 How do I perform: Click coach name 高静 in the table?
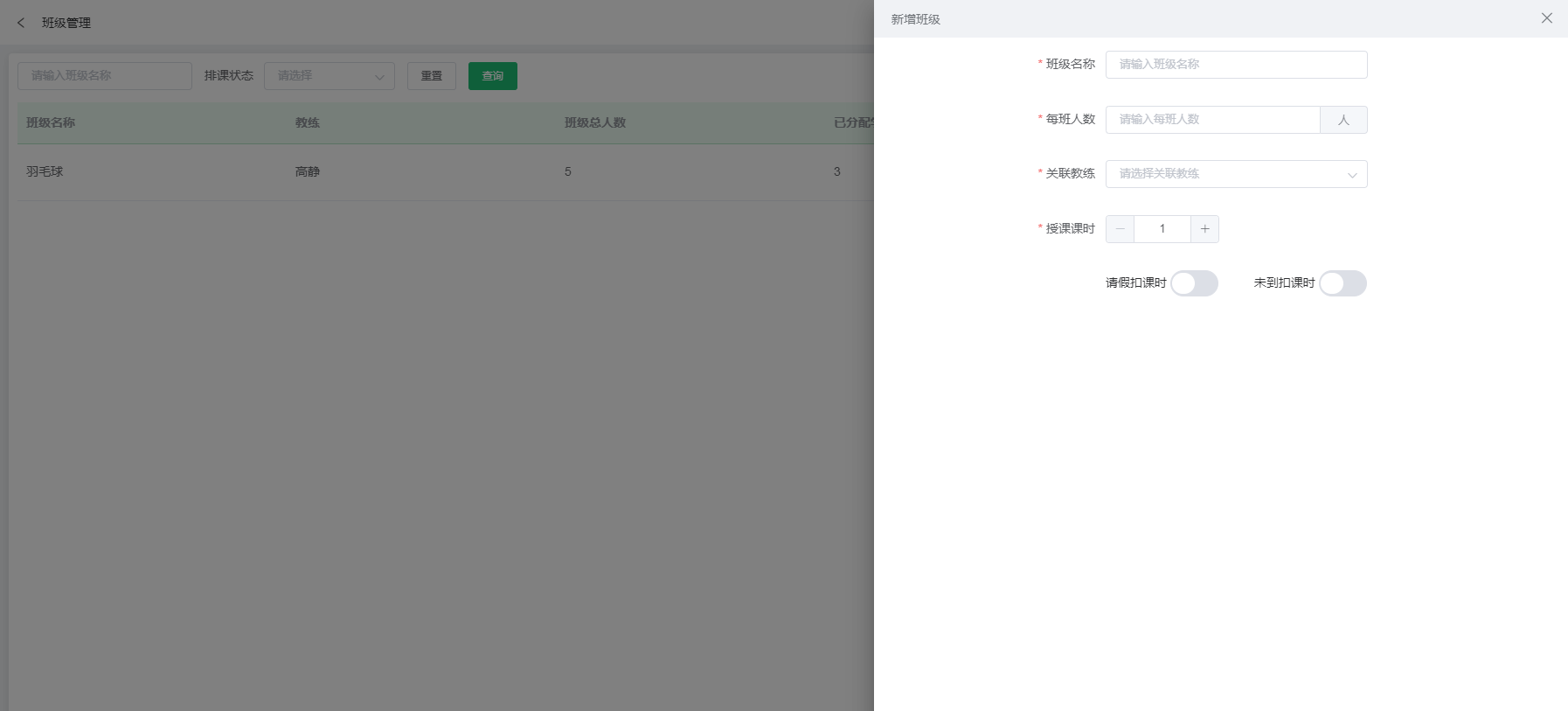pos(308,172)
